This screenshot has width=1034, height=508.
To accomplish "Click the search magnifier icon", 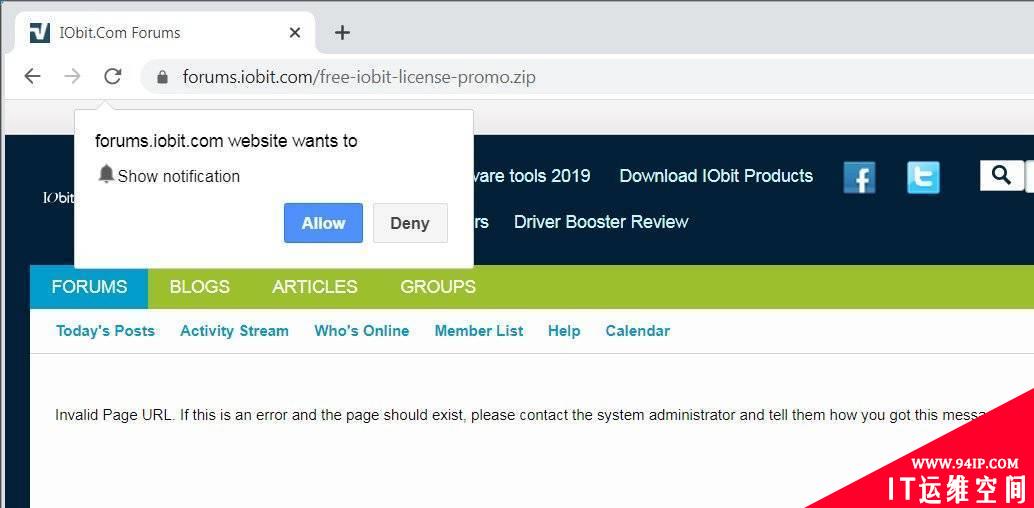I will pyautogui.click(x=1002, y=175).
